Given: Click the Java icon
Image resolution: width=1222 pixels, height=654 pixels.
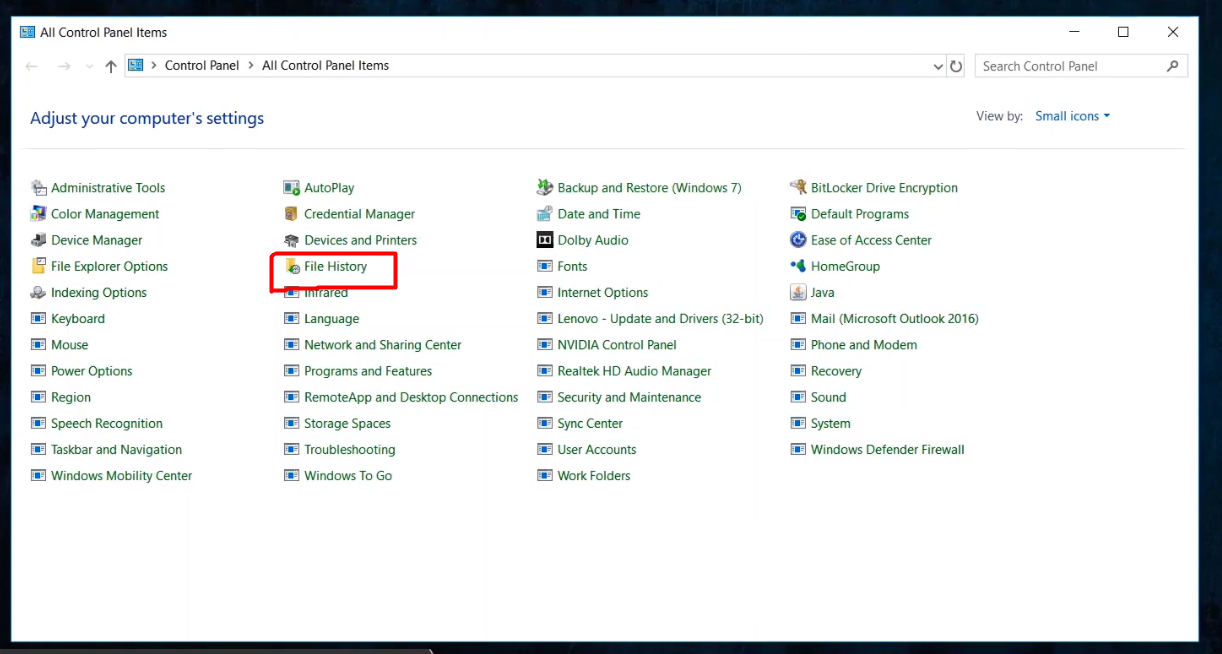Looking at the screenshot, I should pos(798,293).
